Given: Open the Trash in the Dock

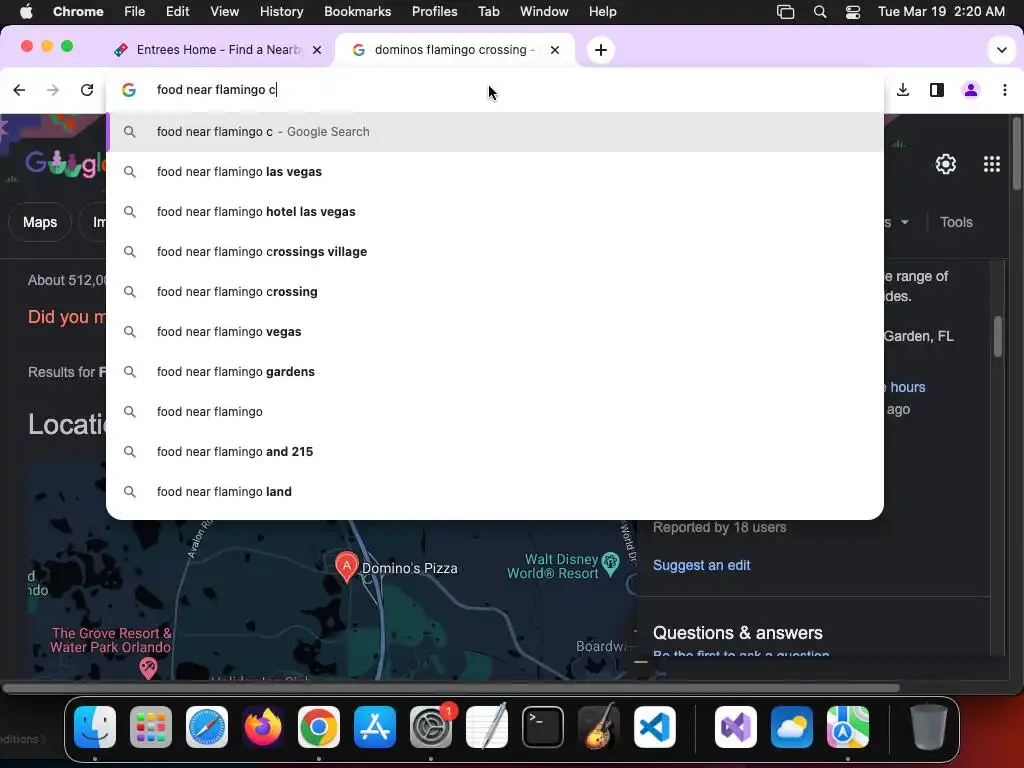Looking at the screenshot, I should pyautogui.click(x=929, y=727).
